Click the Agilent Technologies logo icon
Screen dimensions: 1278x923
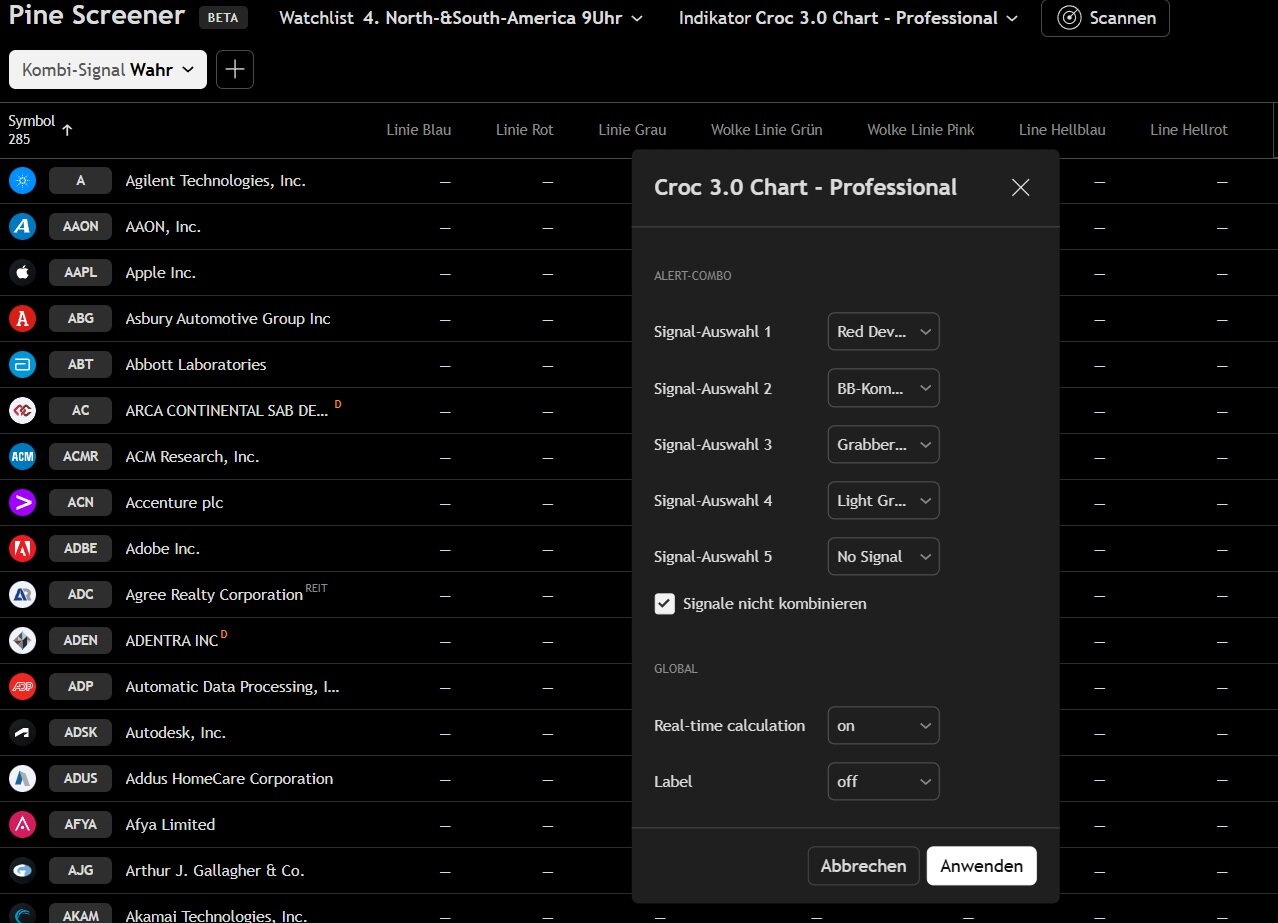pos(23,181)
